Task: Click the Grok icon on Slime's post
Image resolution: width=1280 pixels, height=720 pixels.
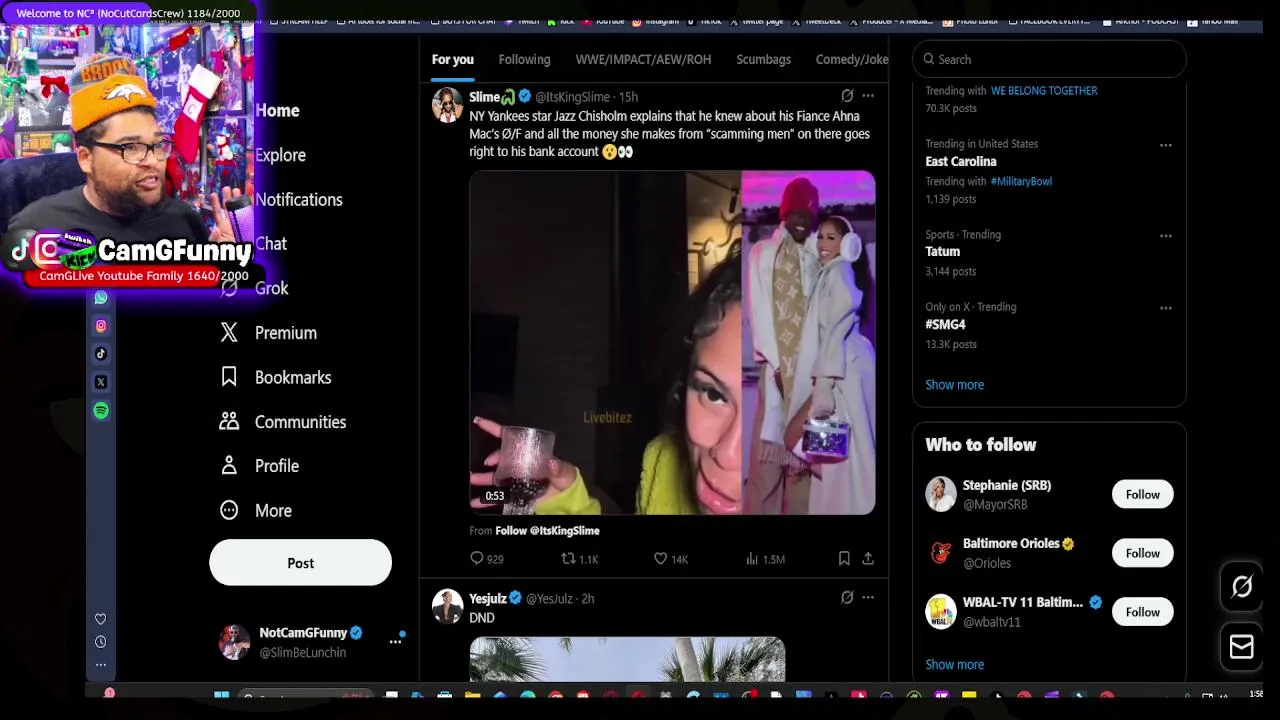Action: pyautogui.click(x=847, y=96)
